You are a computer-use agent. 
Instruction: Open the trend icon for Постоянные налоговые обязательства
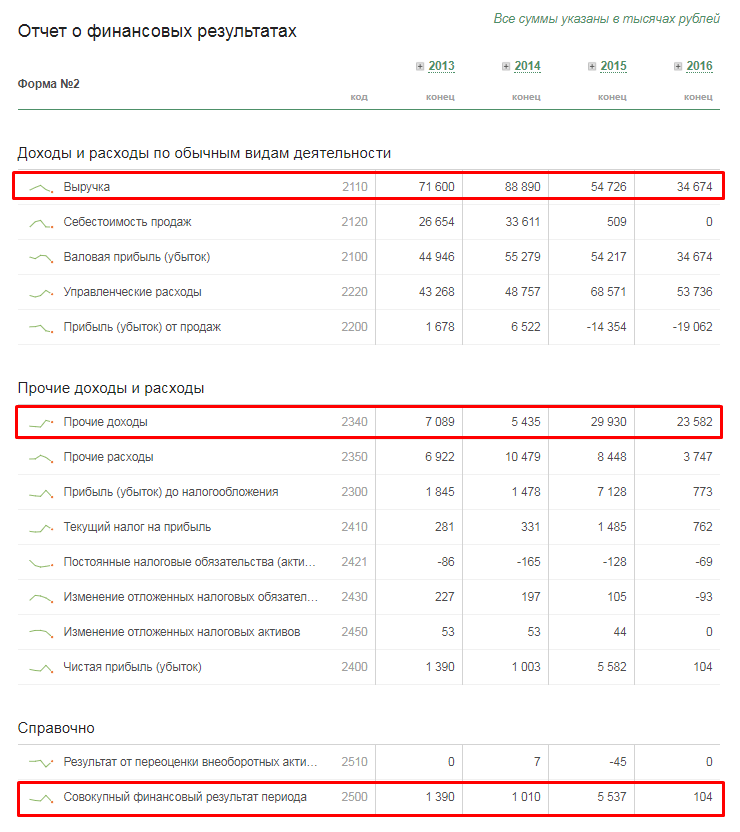click(x=41, y=563)
